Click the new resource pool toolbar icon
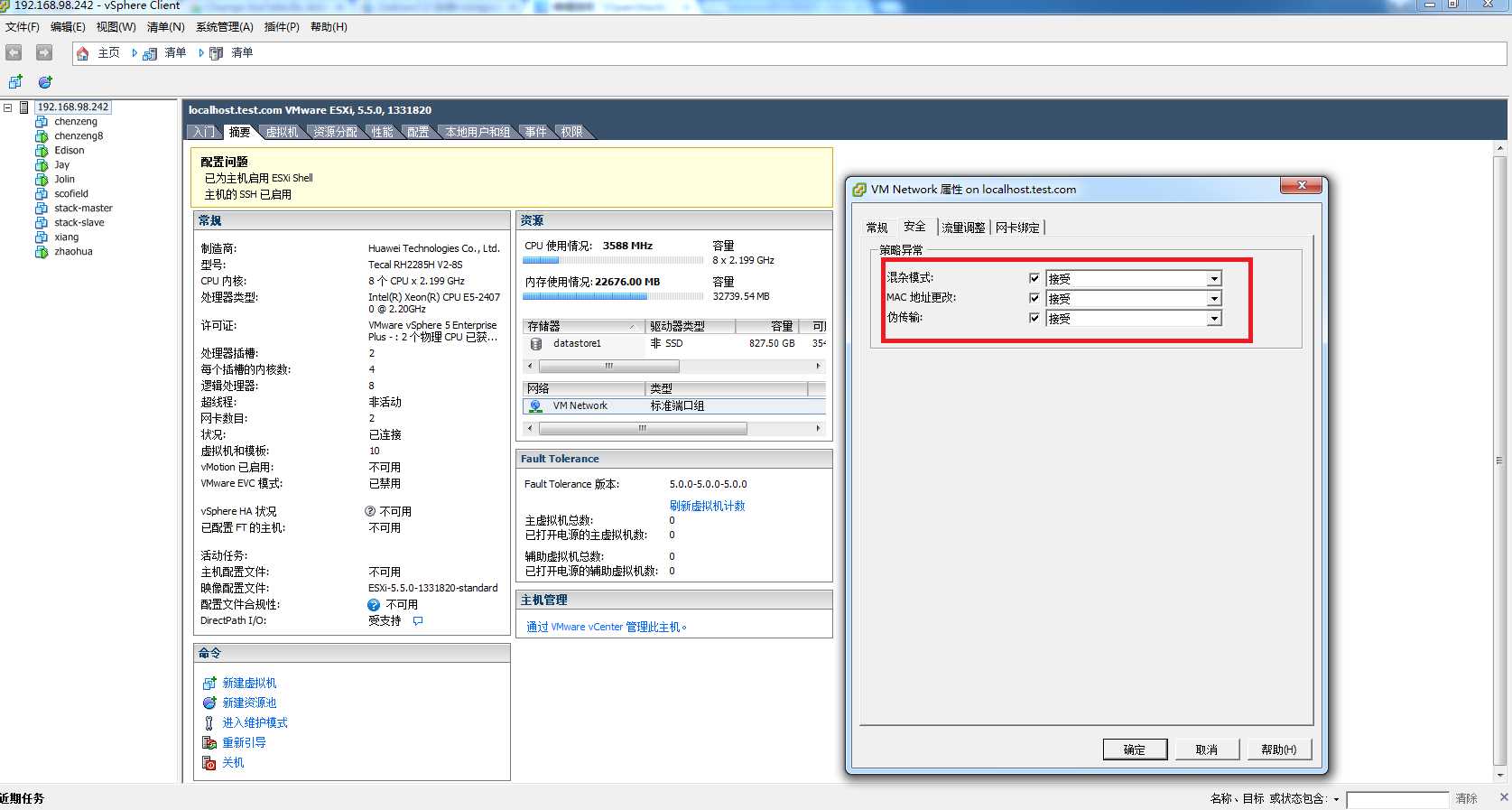 click(x=45, y=82)
